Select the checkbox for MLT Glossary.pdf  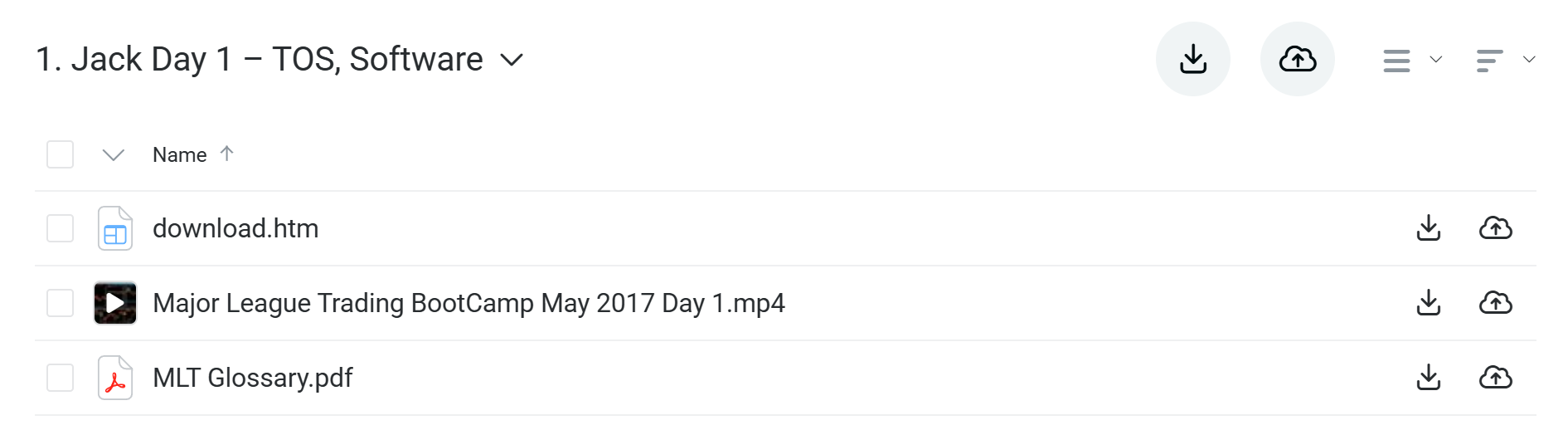tap(60, 378)
